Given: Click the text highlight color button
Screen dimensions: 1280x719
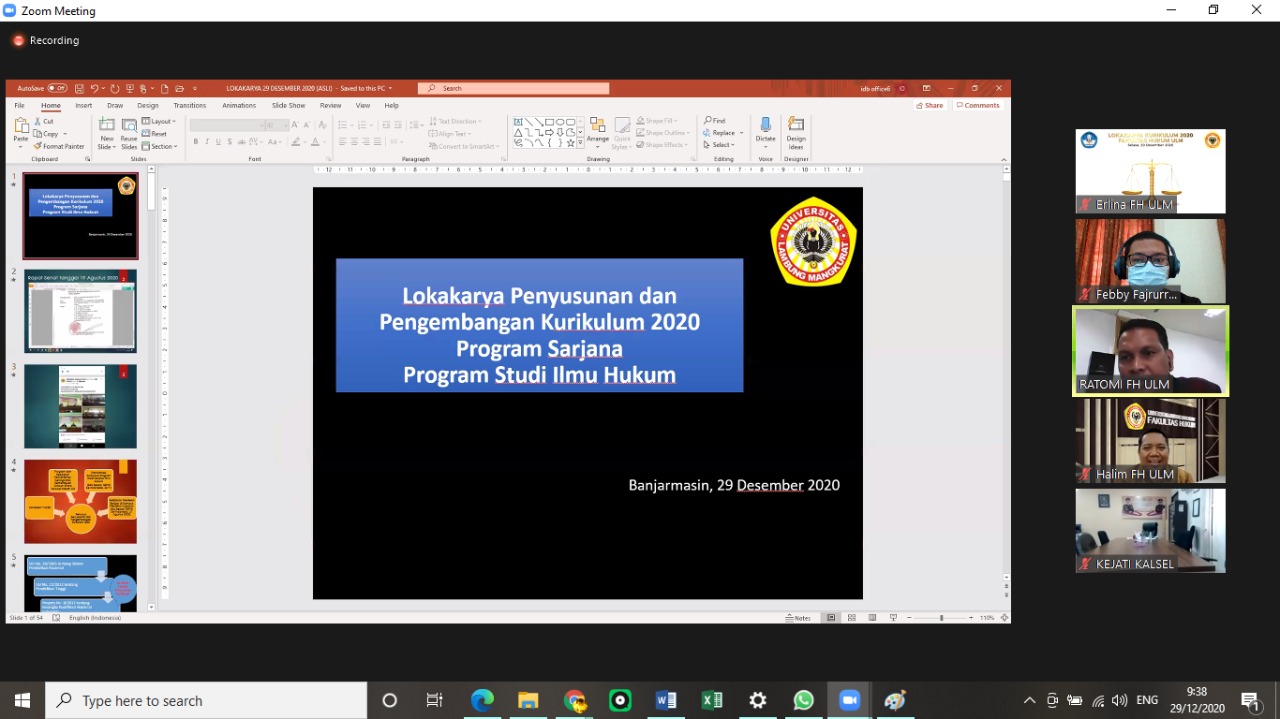Looking at the screenshot, I should pos(297,142).
